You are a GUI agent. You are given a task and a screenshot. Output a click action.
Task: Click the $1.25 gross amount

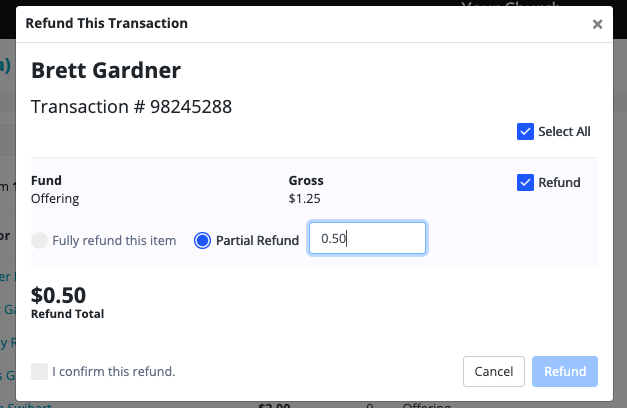tap(304, 198)
